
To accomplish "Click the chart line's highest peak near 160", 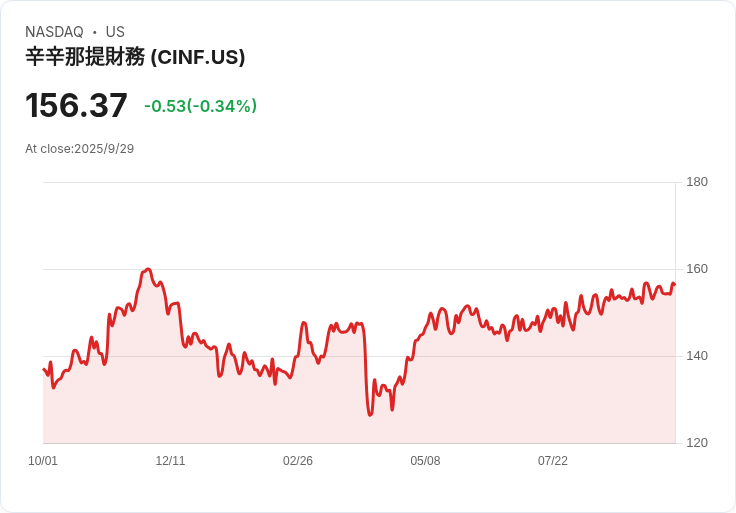I will pos(148,269).
